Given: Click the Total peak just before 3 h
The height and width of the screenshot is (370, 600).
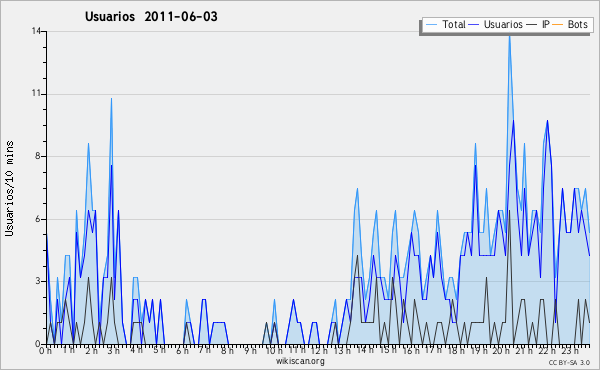Looking at the screenshot, I should 111,99.
